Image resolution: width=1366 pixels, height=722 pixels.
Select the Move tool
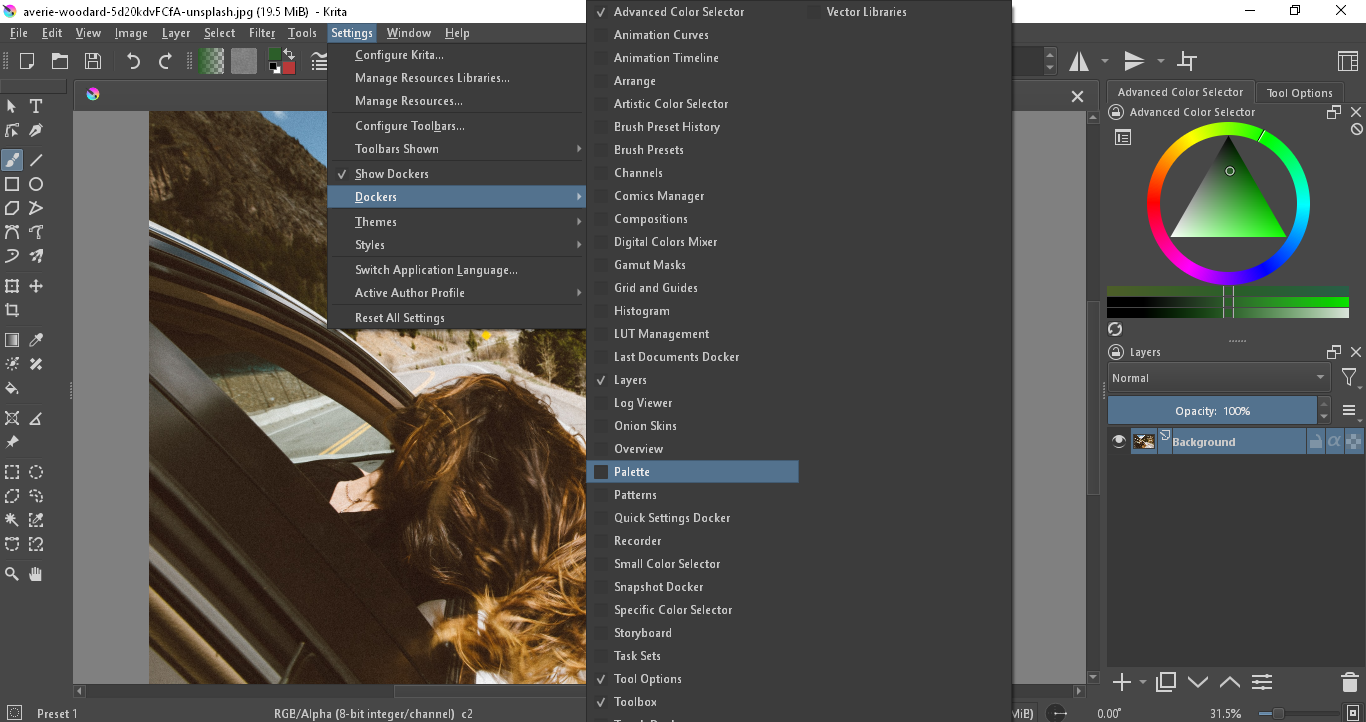[x=36, y=286]
